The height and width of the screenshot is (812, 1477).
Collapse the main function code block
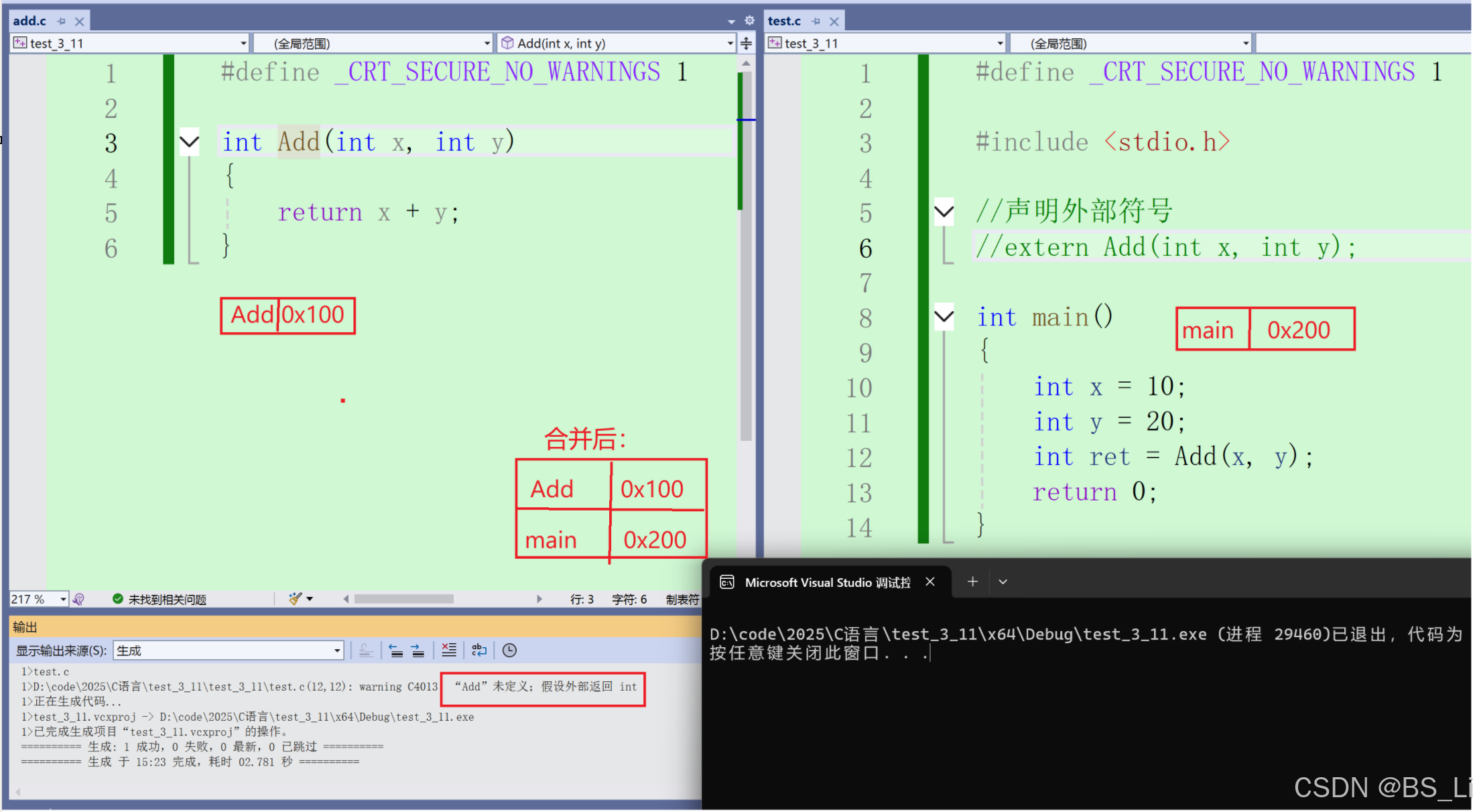(944, 316)
